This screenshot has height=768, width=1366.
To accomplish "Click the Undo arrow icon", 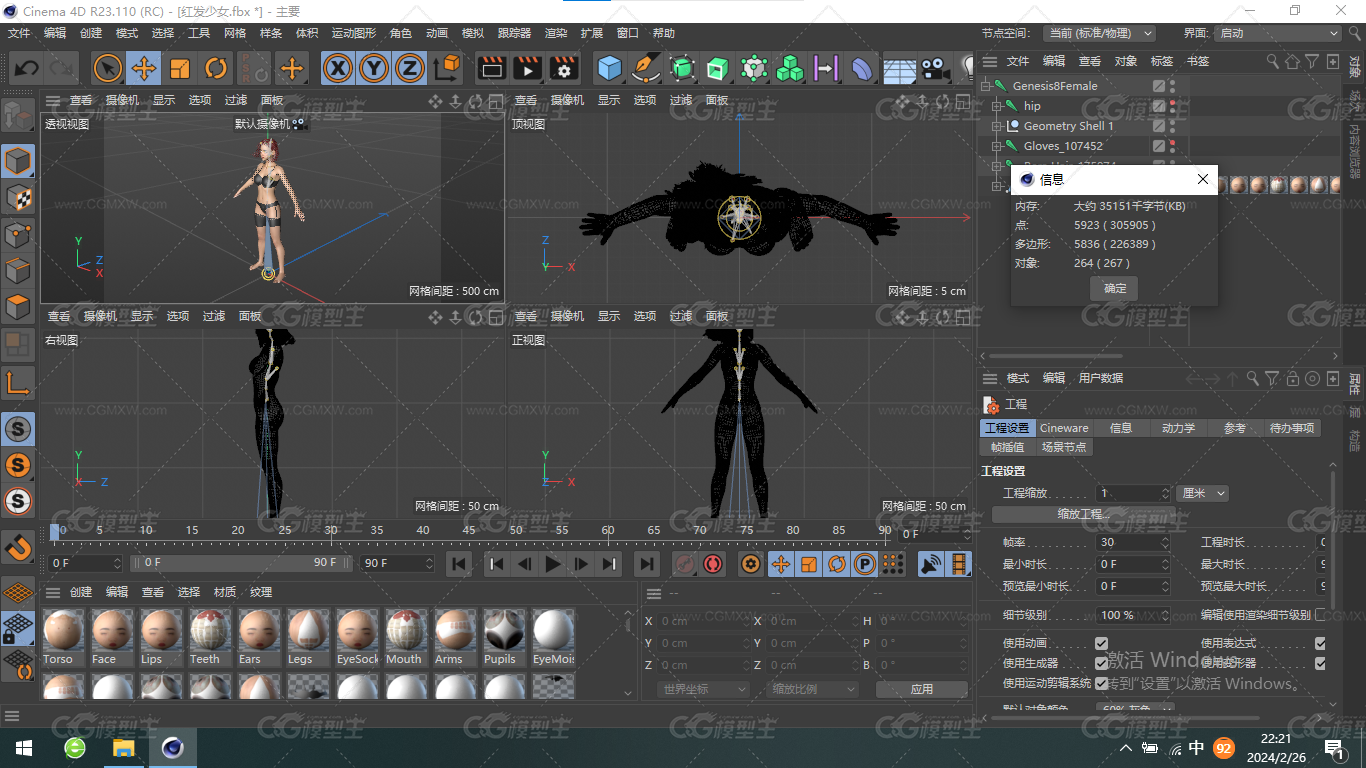I will pos(27,69).
